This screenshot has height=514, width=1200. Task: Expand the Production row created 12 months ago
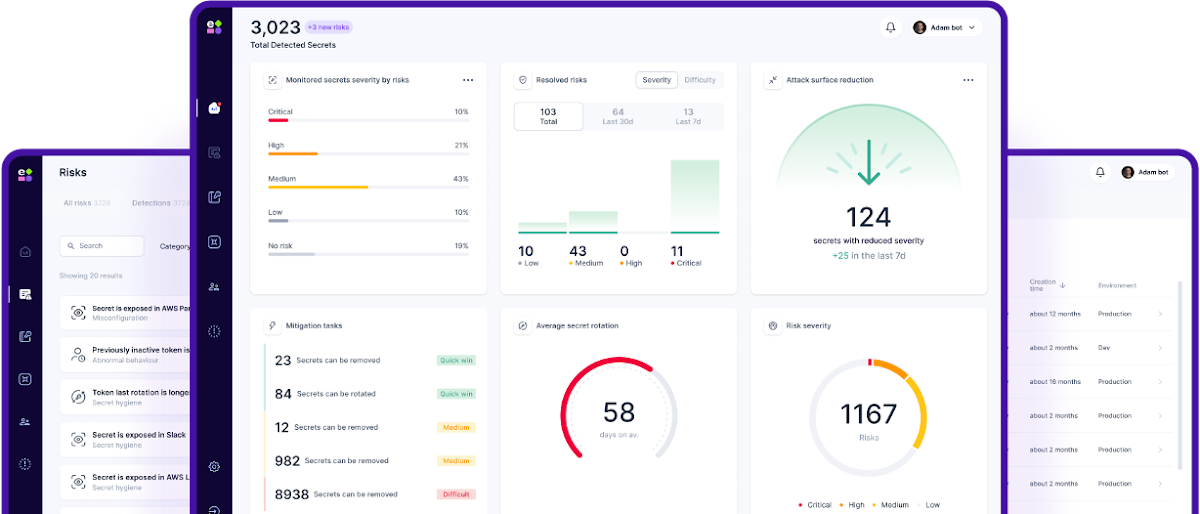point(1160,314)
